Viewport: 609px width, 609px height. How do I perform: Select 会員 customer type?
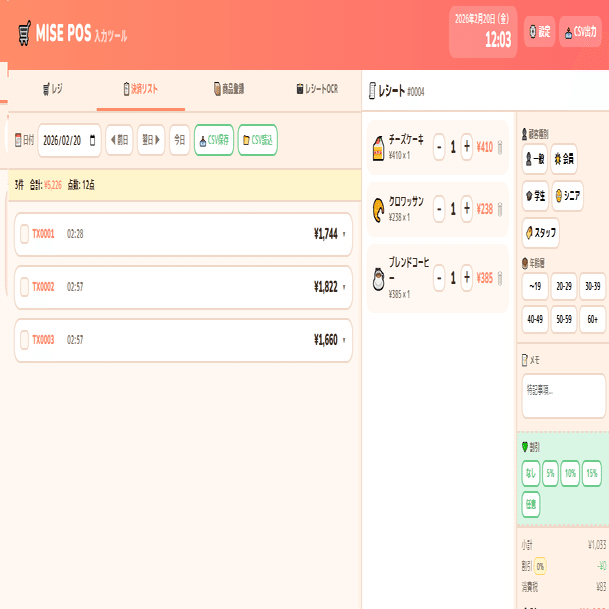click(x=564, y=159)
